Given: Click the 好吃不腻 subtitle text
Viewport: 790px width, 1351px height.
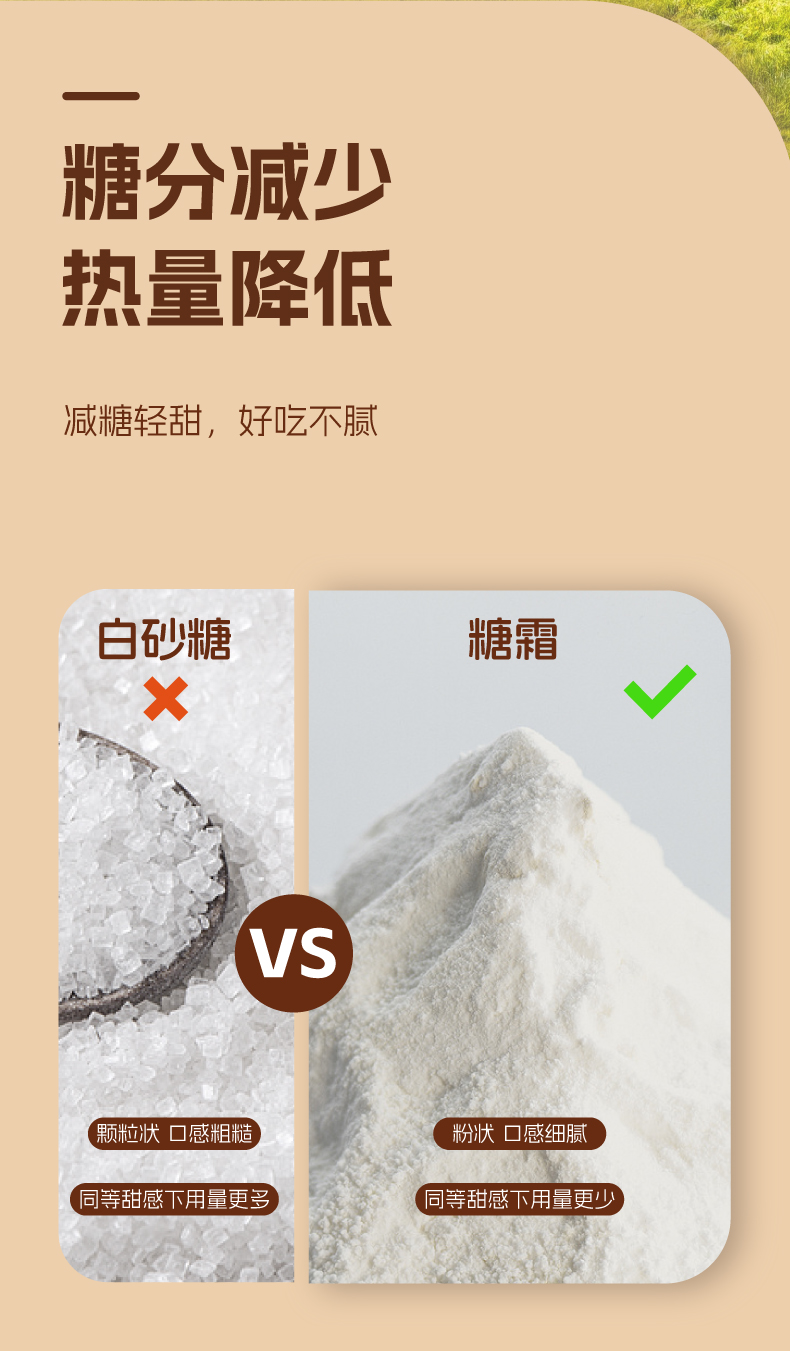Looking at the screenshot, I should tap(308, 421).
